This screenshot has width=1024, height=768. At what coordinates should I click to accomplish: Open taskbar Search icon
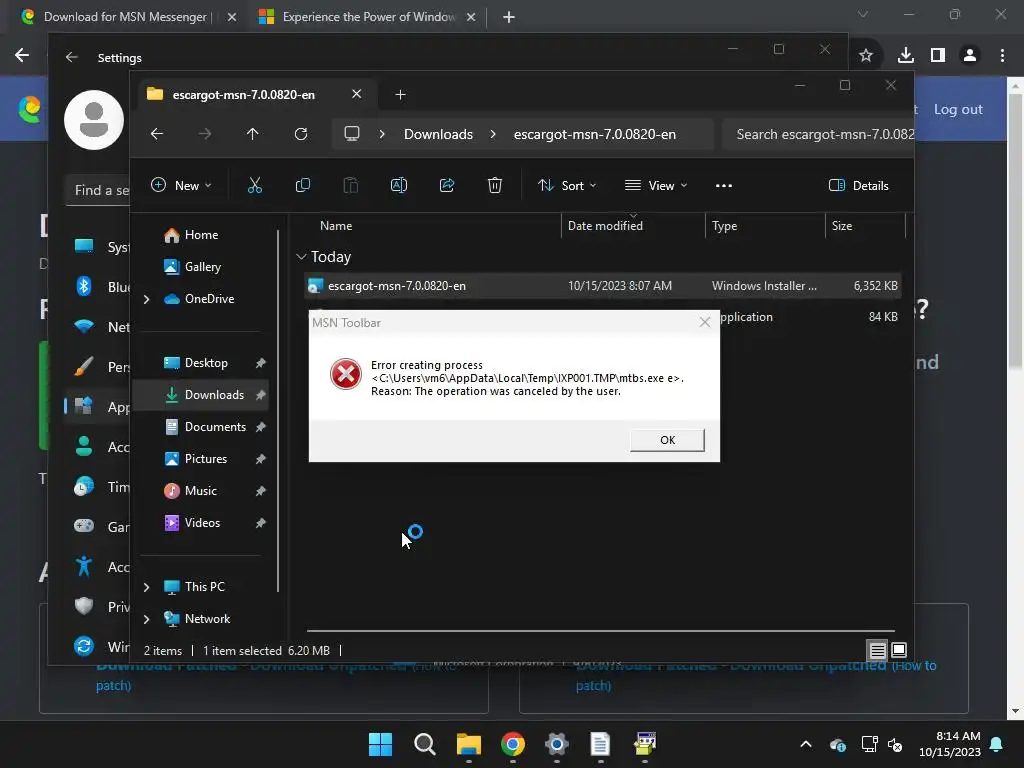coord(424,744)
